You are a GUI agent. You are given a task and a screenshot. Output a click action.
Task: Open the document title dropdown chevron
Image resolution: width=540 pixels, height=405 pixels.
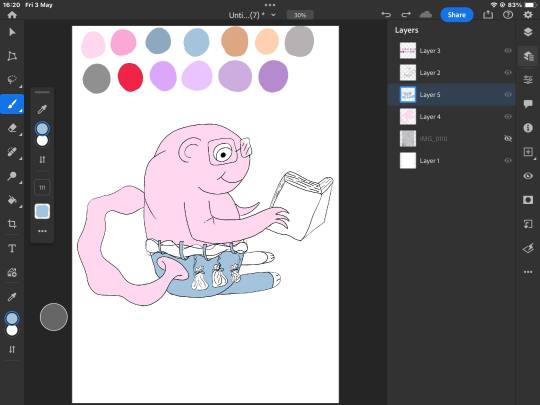[x=273, y=15]
